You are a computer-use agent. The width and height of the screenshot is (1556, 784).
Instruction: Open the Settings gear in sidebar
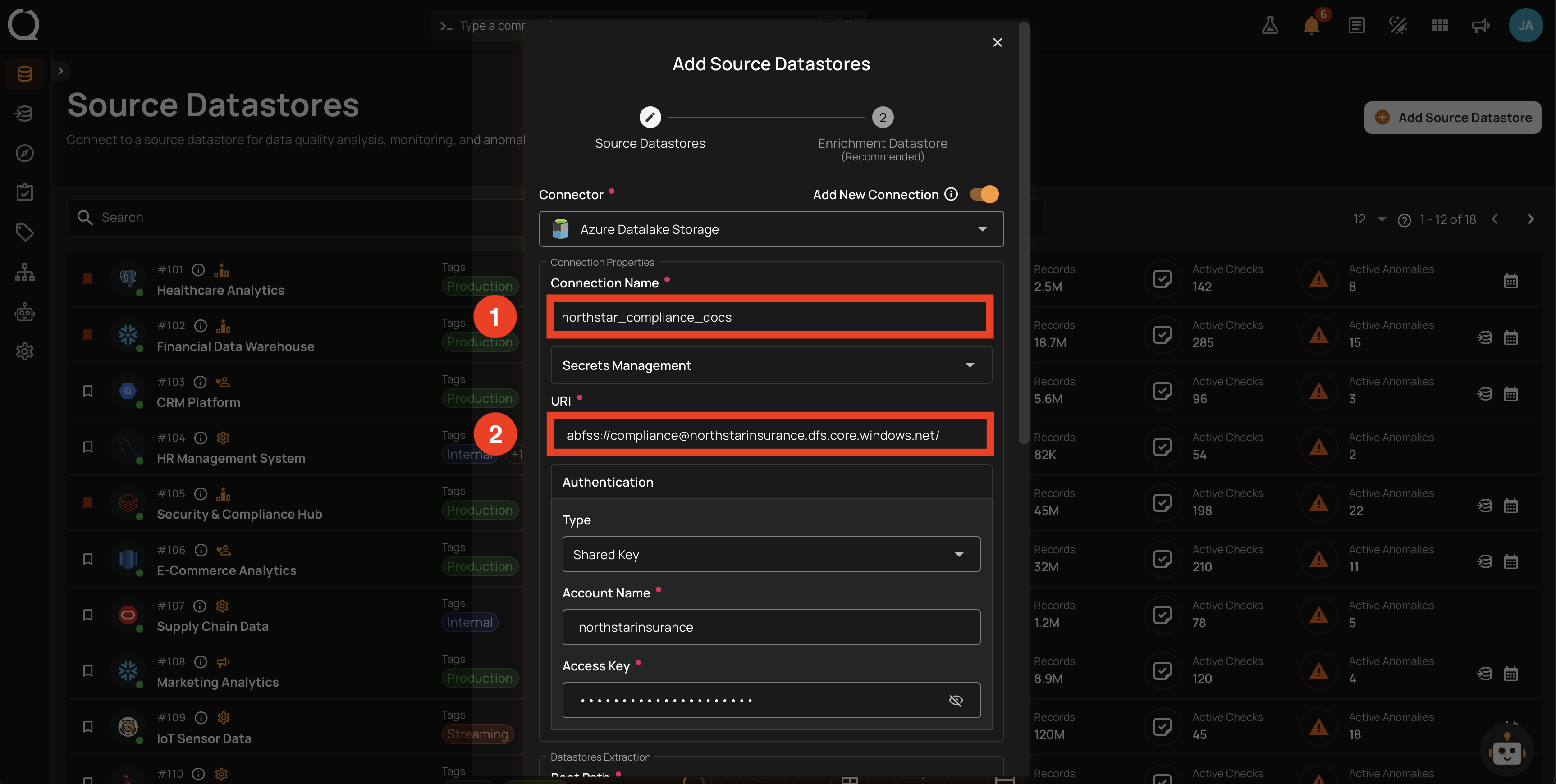pyautogui.click(x=25, y=351)
